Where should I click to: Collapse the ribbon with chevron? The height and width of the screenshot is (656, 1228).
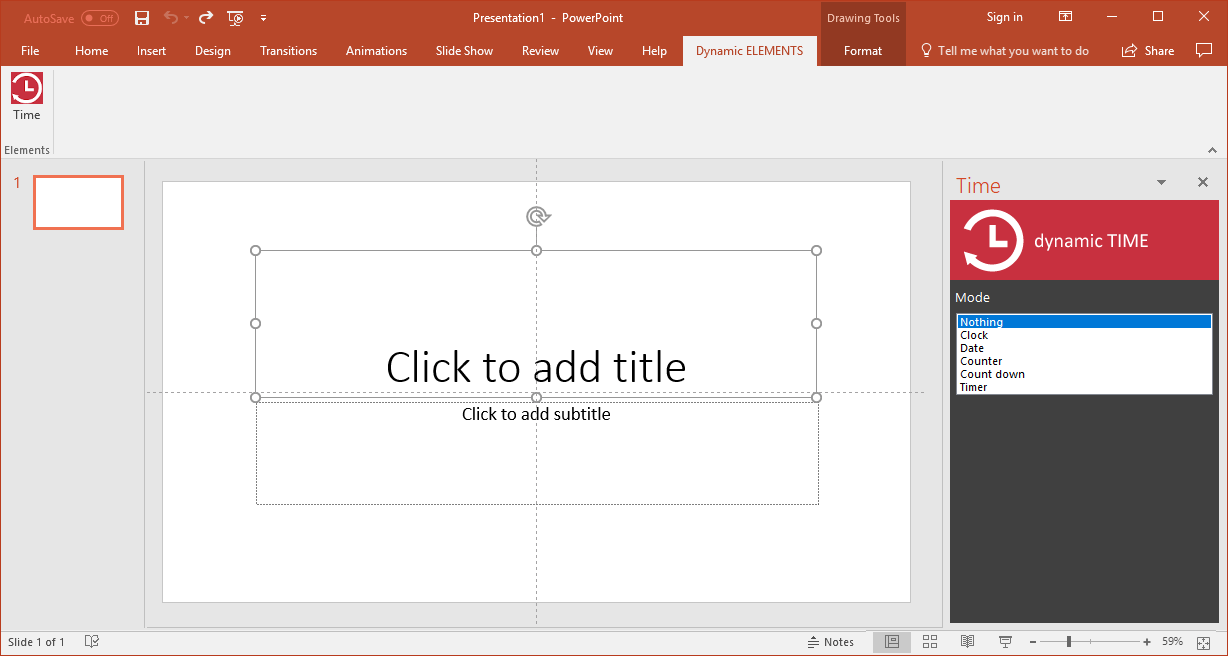pos(1212,150)
